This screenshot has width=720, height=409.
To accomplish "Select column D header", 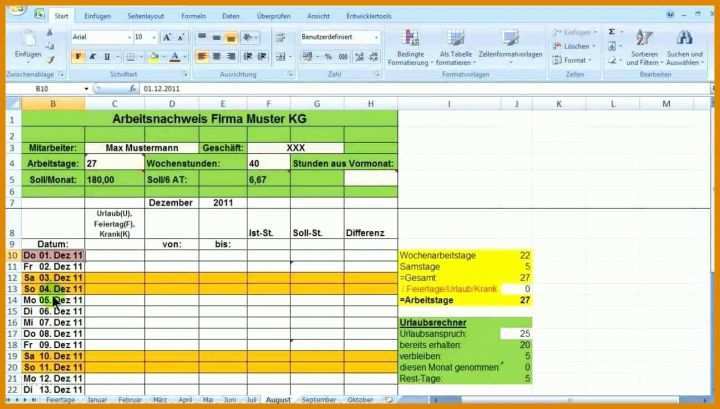I will [x=172, y=104].
